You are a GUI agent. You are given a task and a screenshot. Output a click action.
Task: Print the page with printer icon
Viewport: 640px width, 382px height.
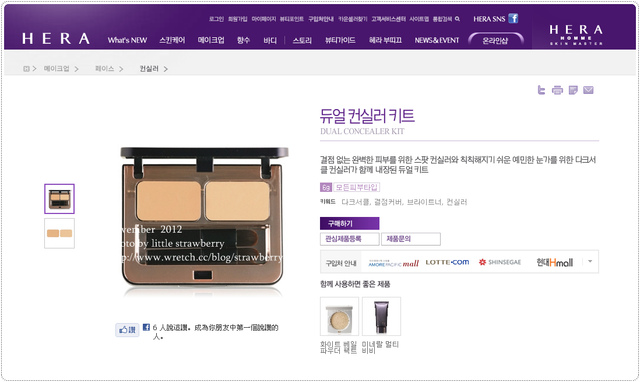[x=557, y=90]
